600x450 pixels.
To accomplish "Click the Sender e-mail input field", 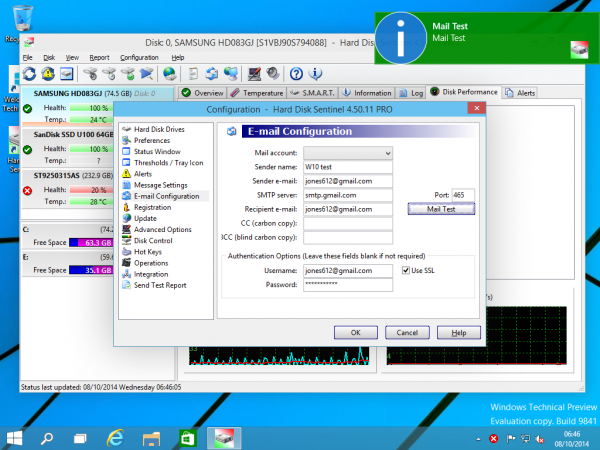I will [348, 181].
